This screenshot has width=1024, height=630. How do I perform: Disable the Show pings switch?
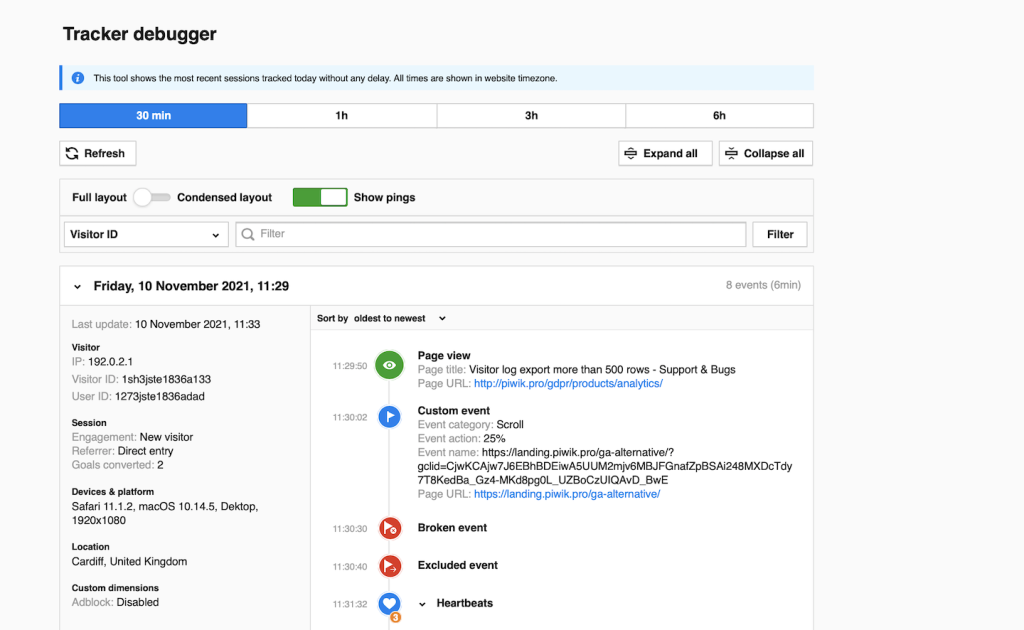pyautogui.click(x=319, y=198)
